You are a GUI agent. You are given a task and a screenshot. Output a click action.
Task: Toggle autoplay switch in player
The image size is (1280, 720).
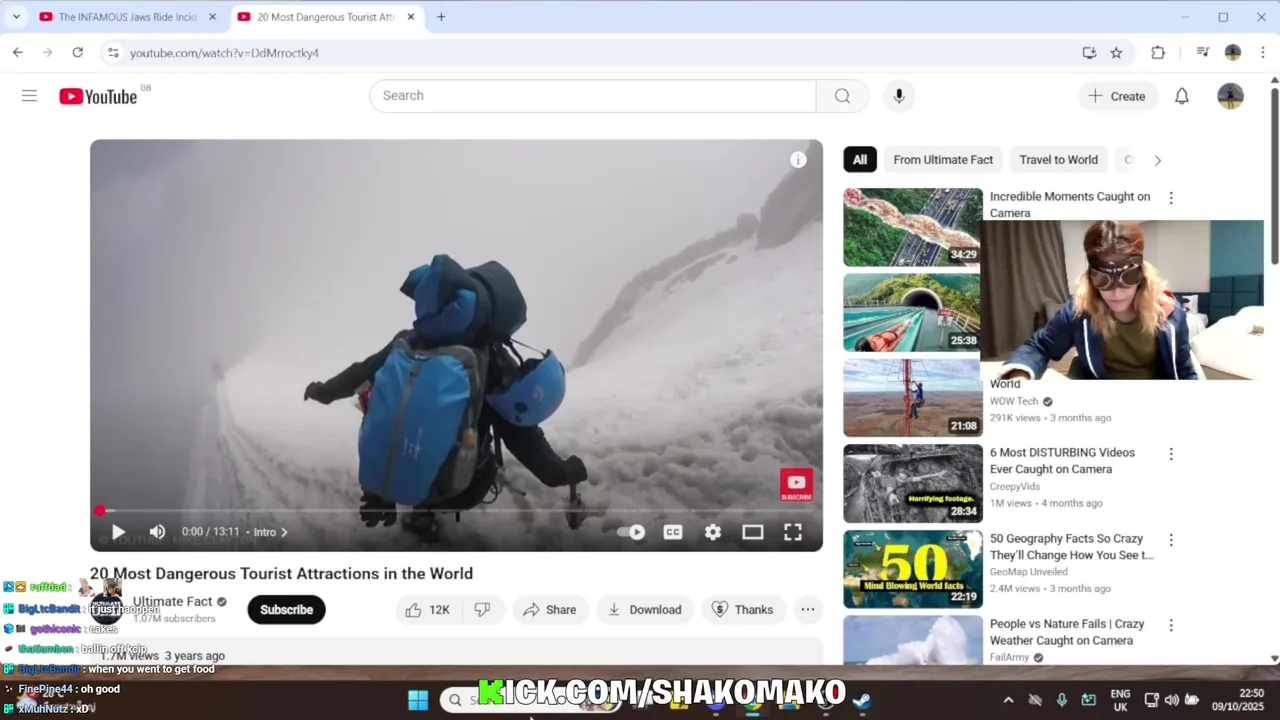(631, 532)
